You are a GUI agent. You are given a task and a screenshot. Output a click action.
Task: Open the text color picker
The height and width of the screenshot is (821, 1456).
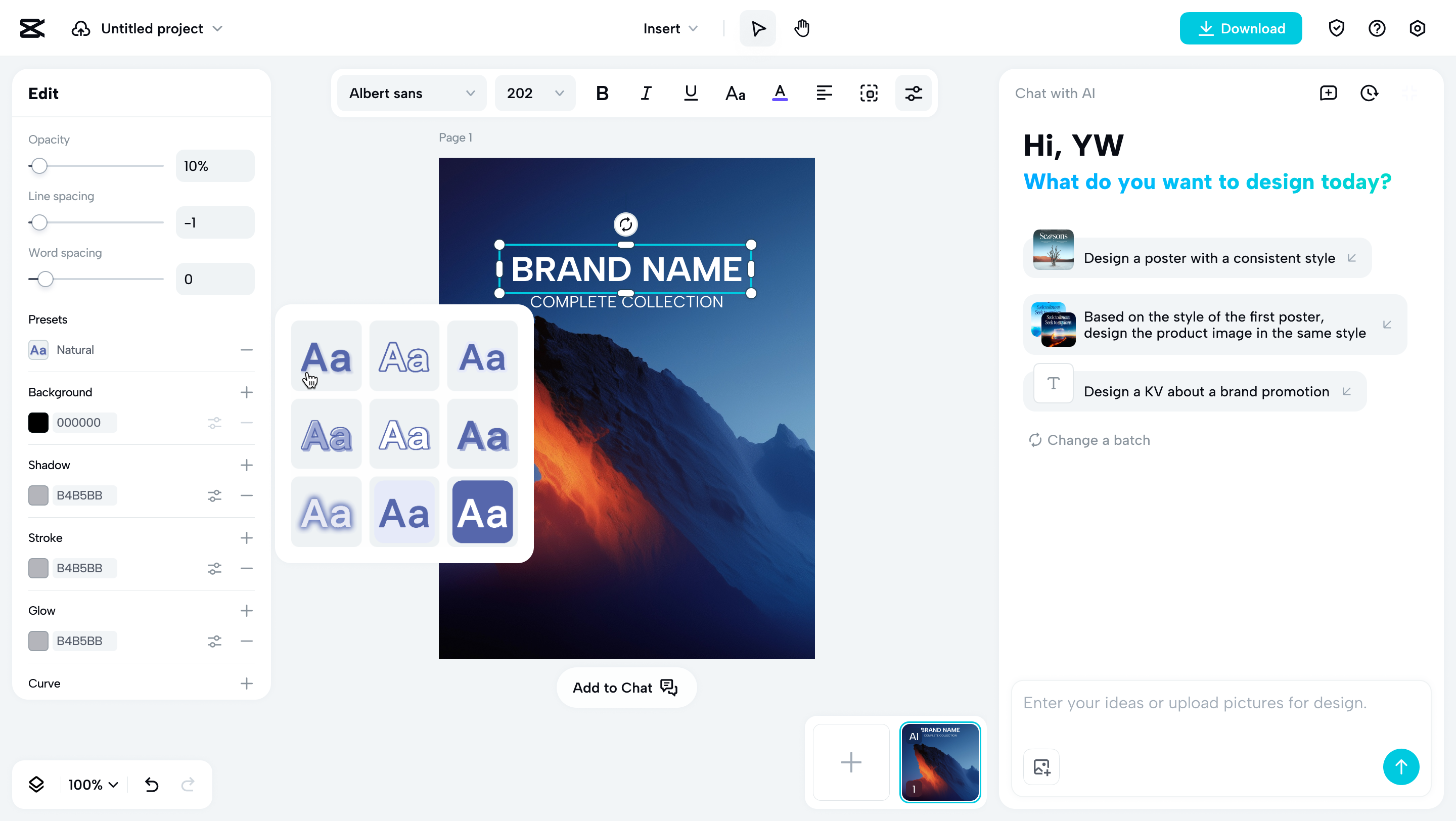pos(780,93)
